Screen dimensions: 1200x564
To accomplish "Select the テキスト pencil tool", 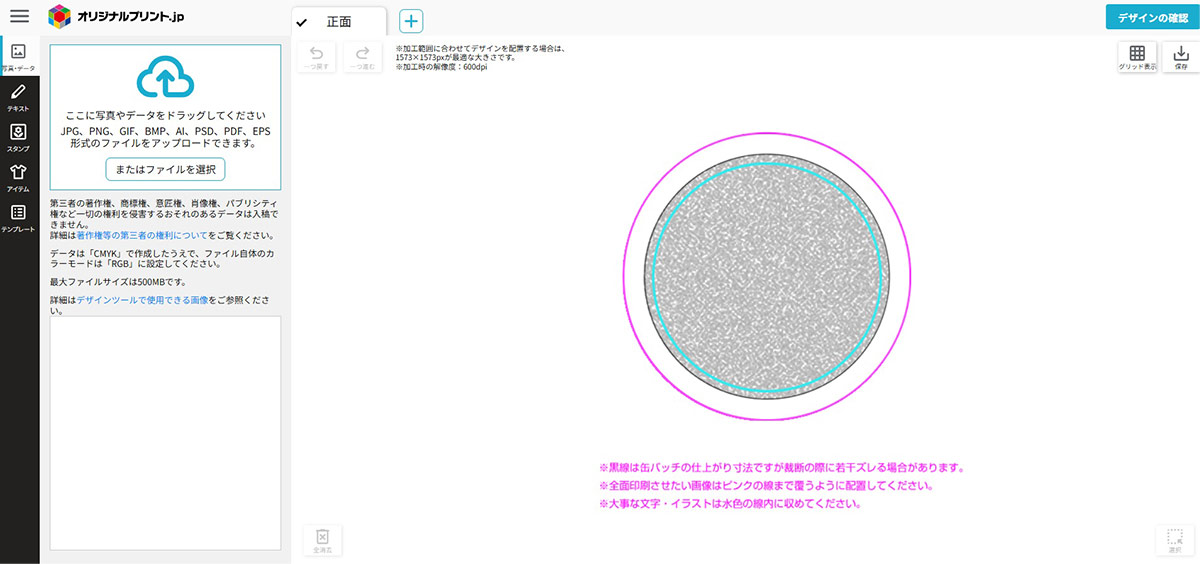I will tap(19, 97).
